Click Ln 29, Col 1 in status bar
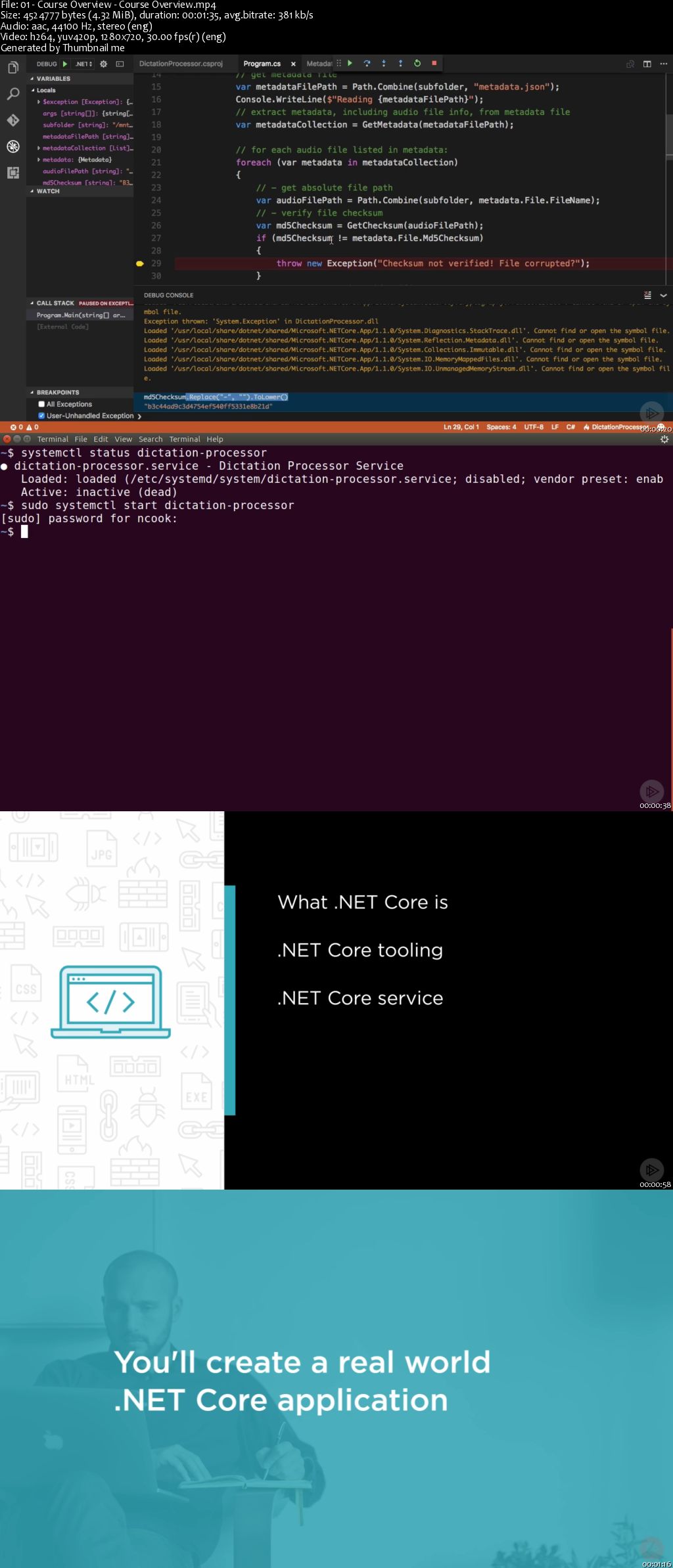Image resolution: width=673 pixels, height=1568 pixels. (461, 427)
